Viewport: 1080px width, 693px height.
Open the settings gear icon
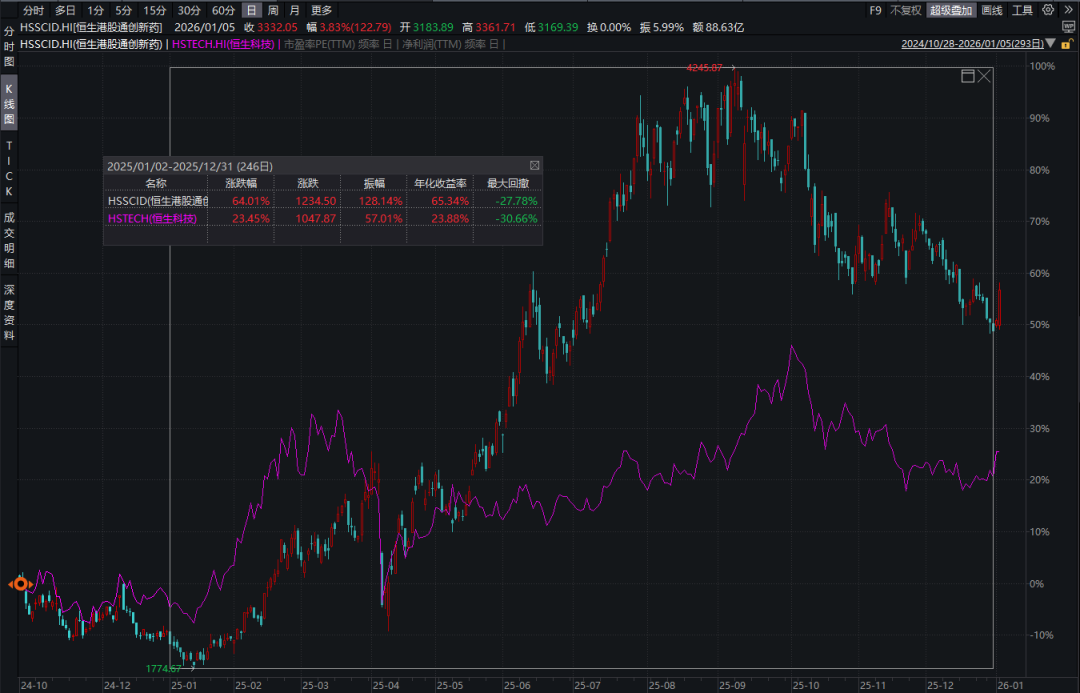tap(1048, 10)
